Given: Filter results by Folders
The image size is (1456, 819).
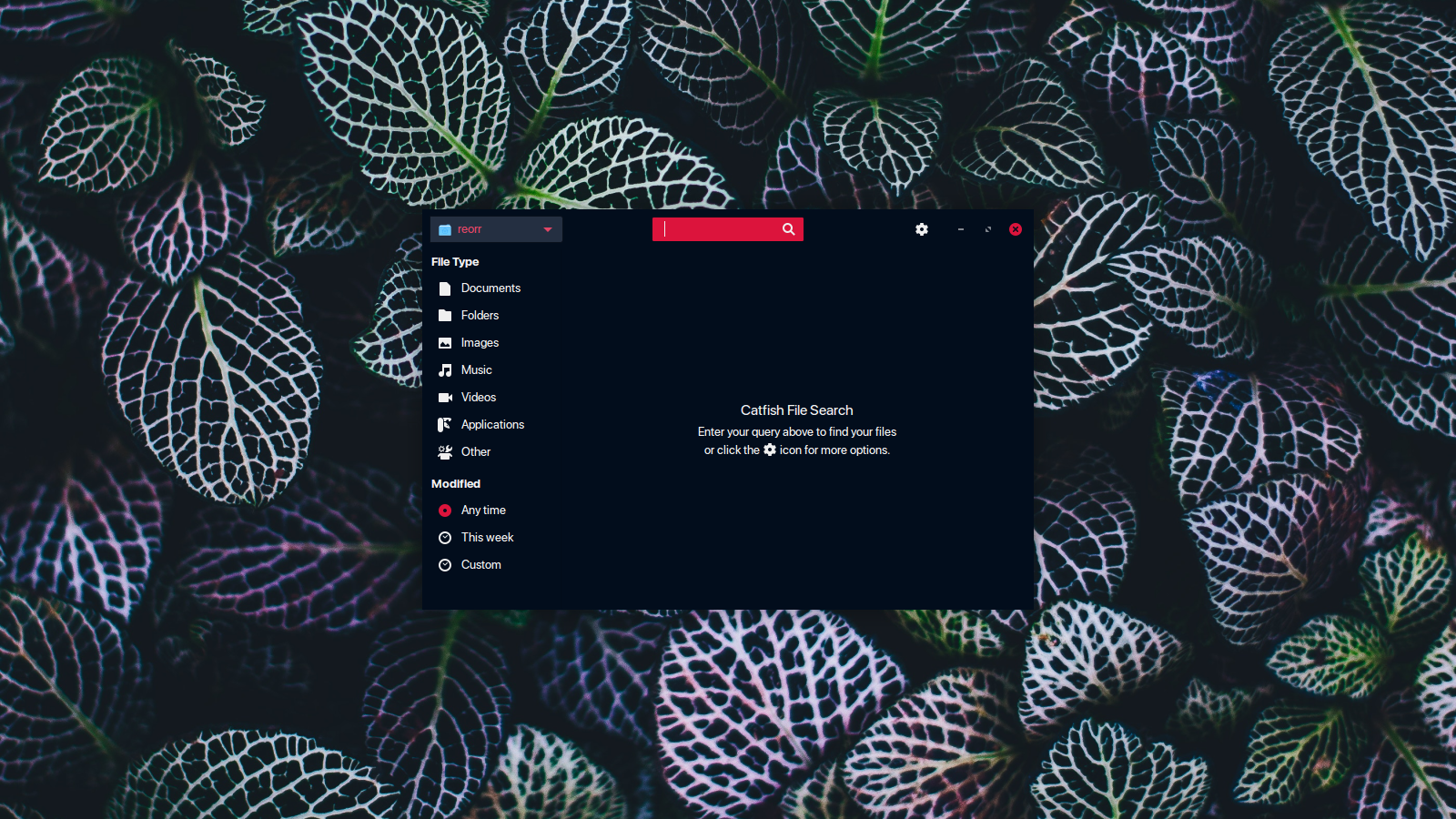Looking at the screenshot, I should pyautogui.click(x=480, y=316).
